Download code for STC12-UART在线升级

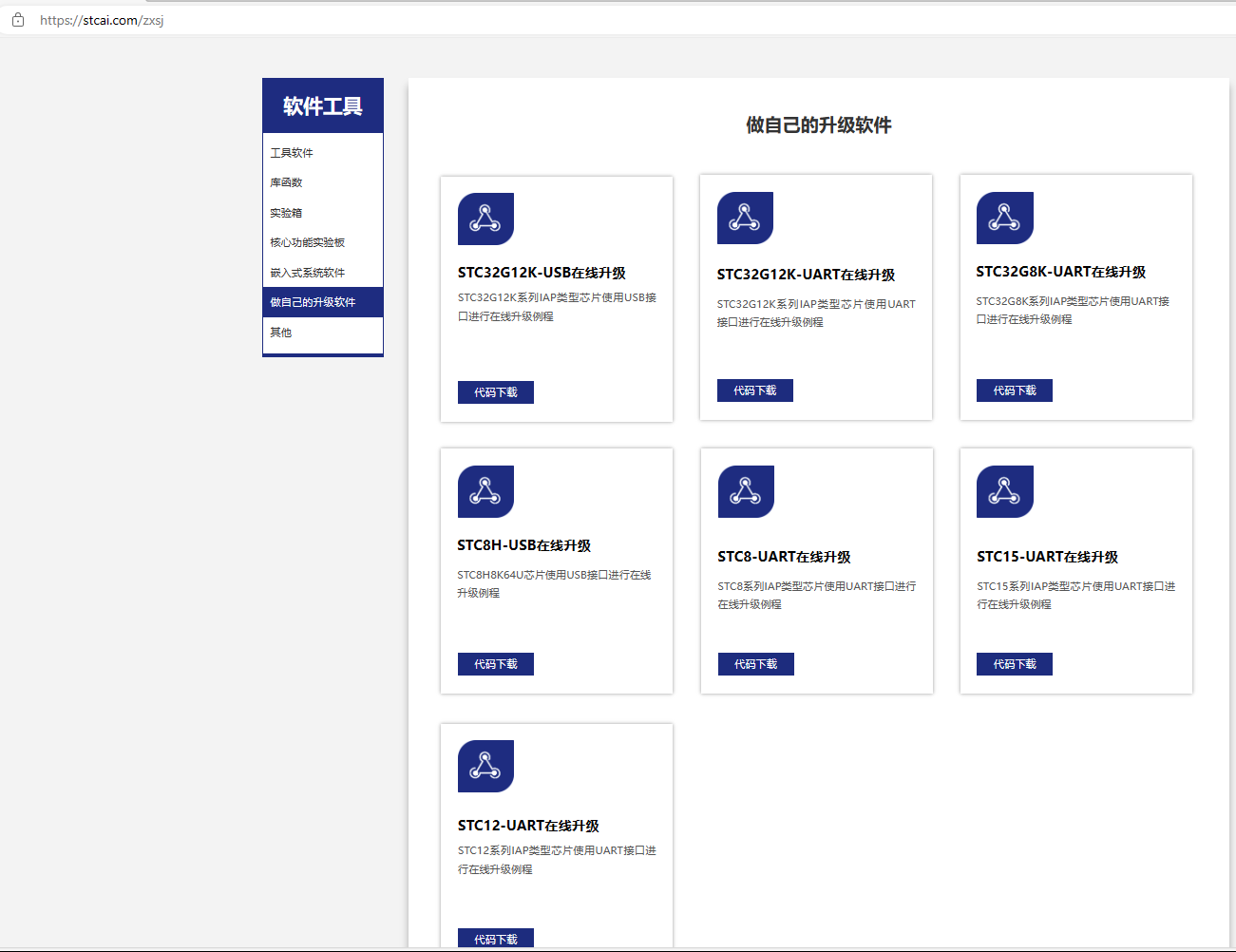(x=496, y=938)
